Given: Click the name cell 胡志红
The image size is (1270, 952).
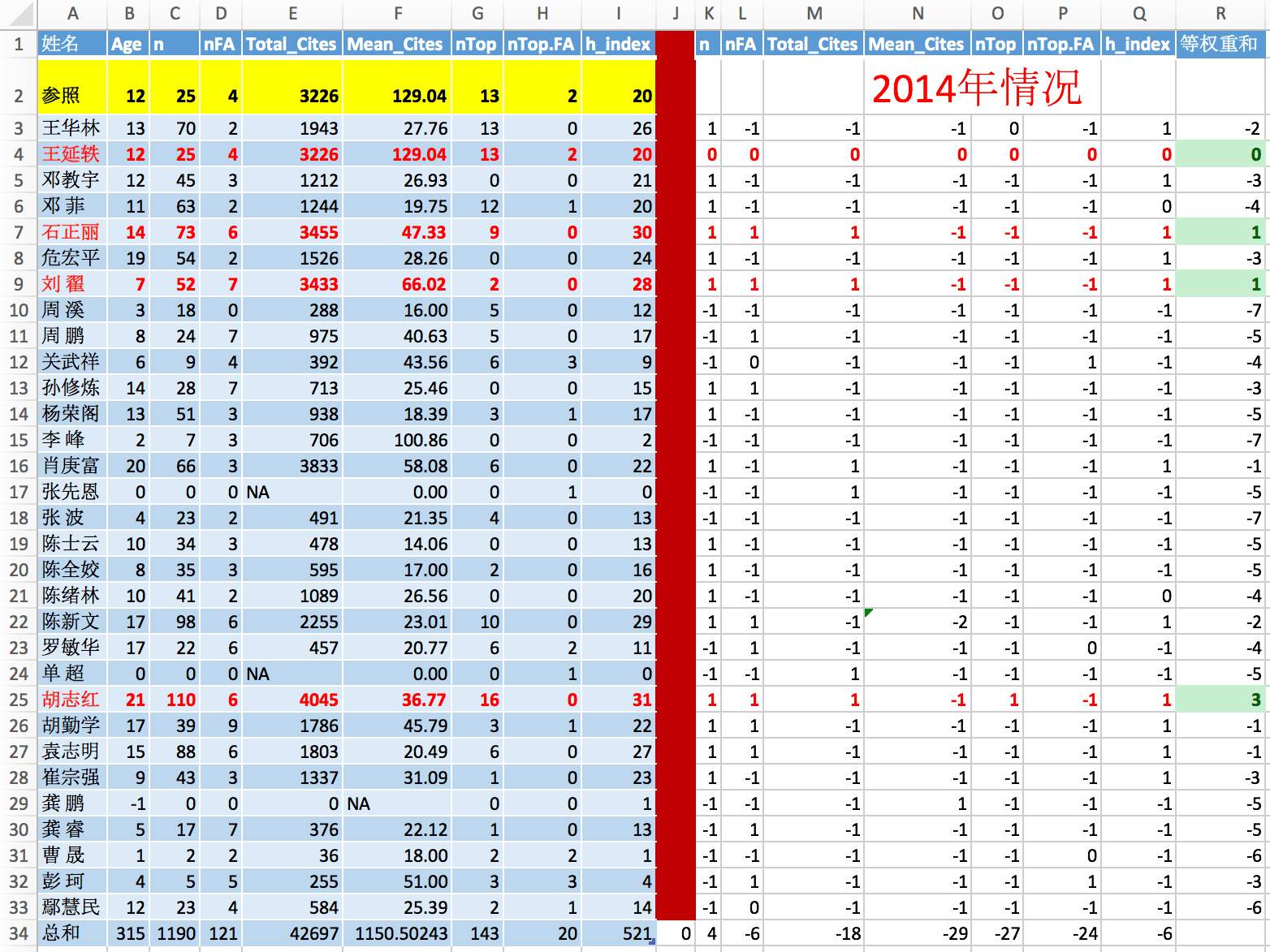Looking at the screenshot, I should click(72, 700).
